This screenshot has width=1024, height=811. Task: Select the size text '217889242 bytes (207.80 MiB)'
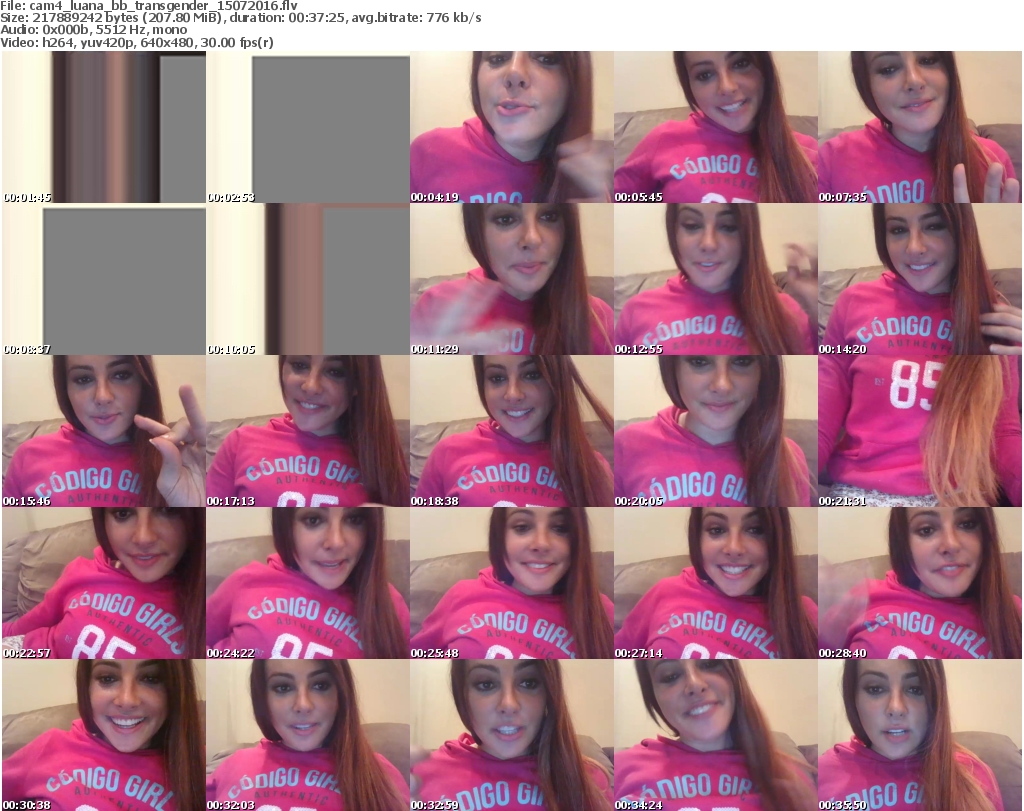(127, 18)
